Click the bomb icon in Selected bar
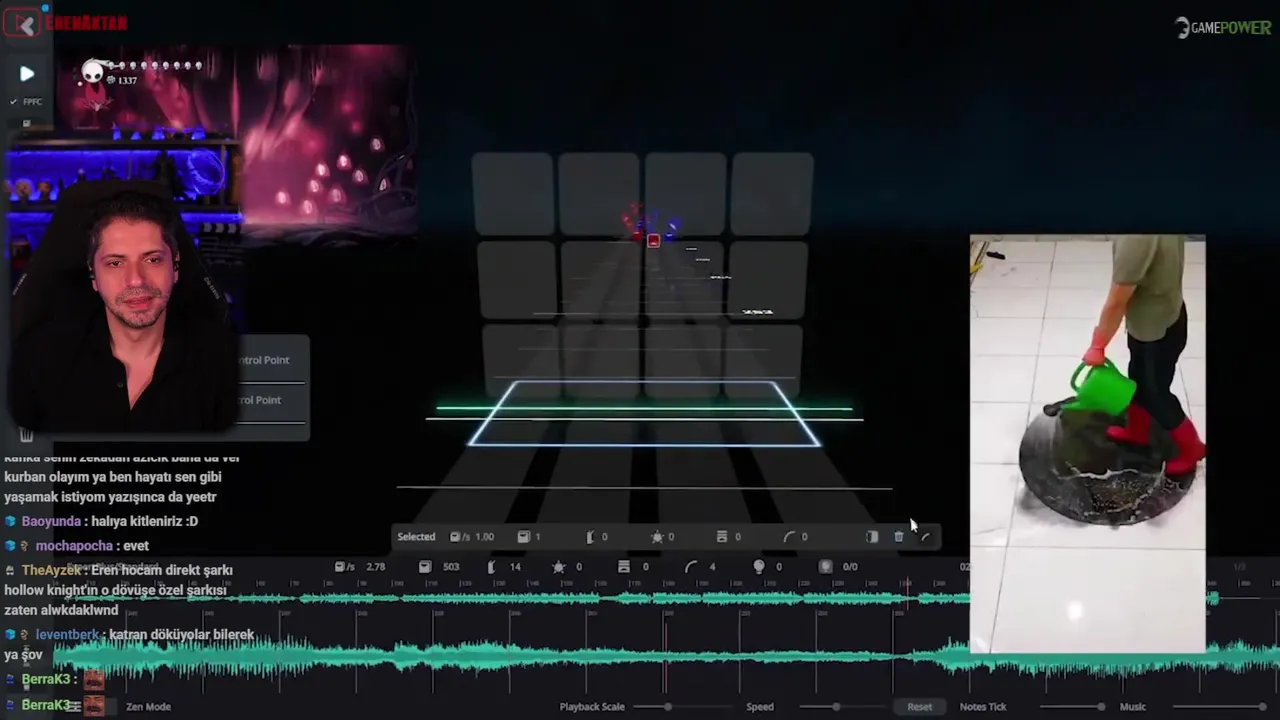The image size is (1280, 720). click(x=657, y=537)
